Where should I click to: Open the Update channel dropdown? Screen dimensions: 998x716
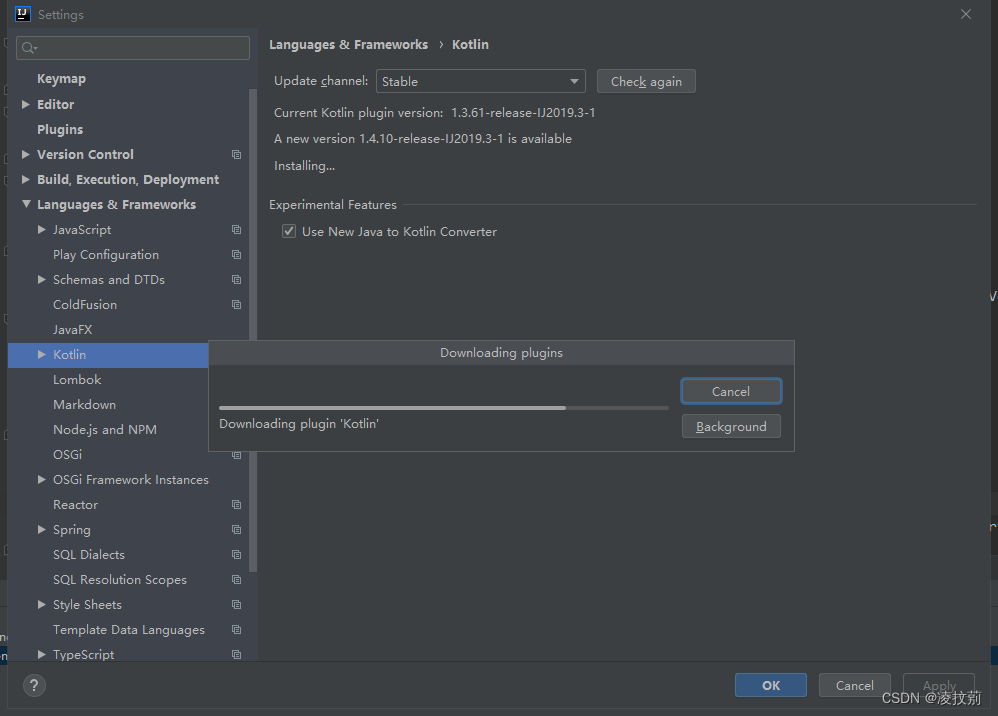(x=481, y=81)
